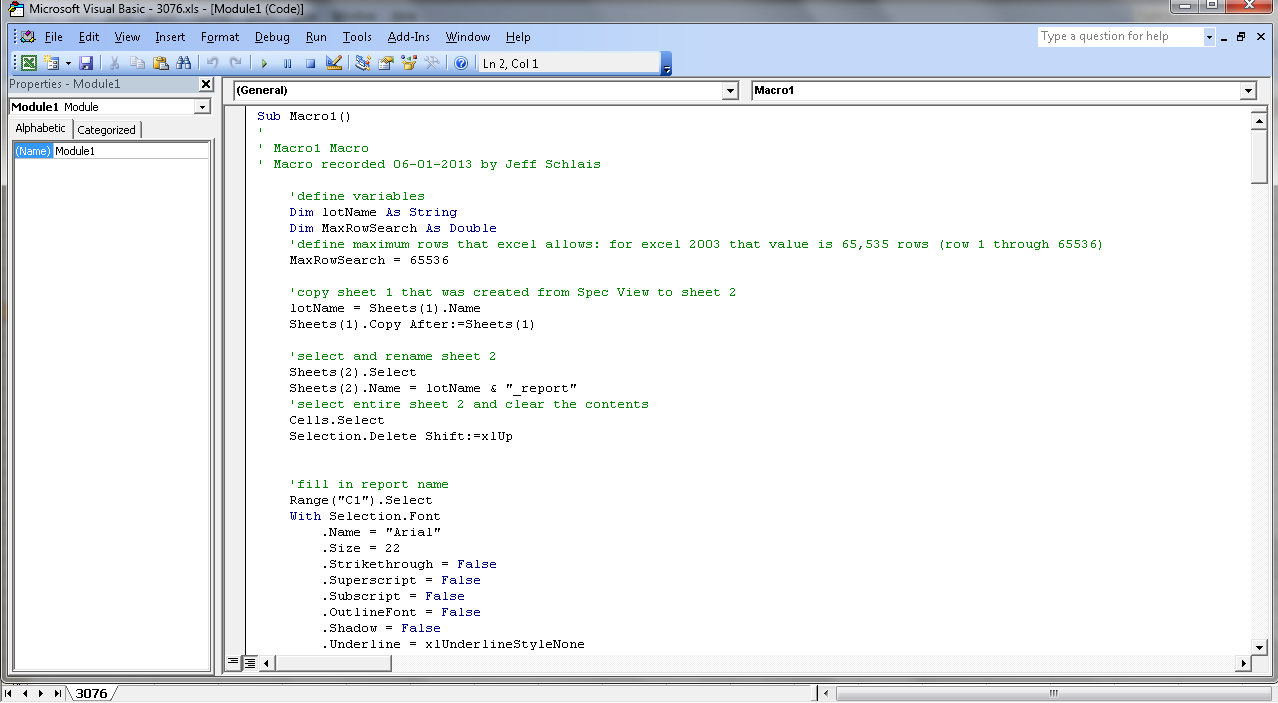The image size is (1278, 703).
Task: Click the View Microsoft Excel icon
Action: pyautogui.click(x=29, y=63)
